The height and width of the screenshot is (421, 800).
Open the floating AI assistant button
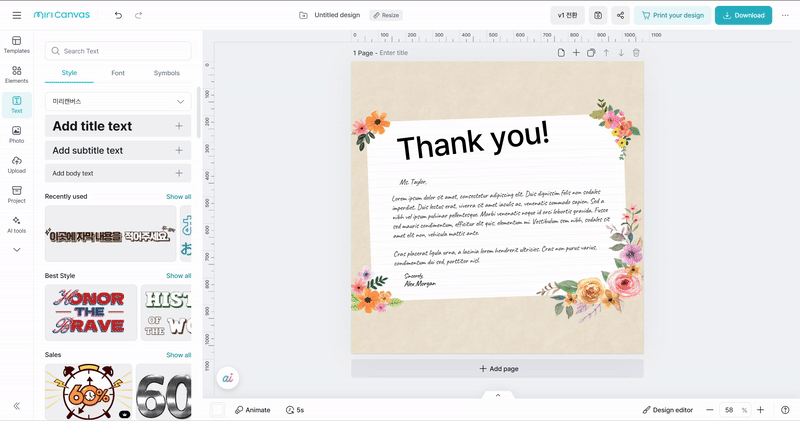pyautogui.click(x=228, y=378)
